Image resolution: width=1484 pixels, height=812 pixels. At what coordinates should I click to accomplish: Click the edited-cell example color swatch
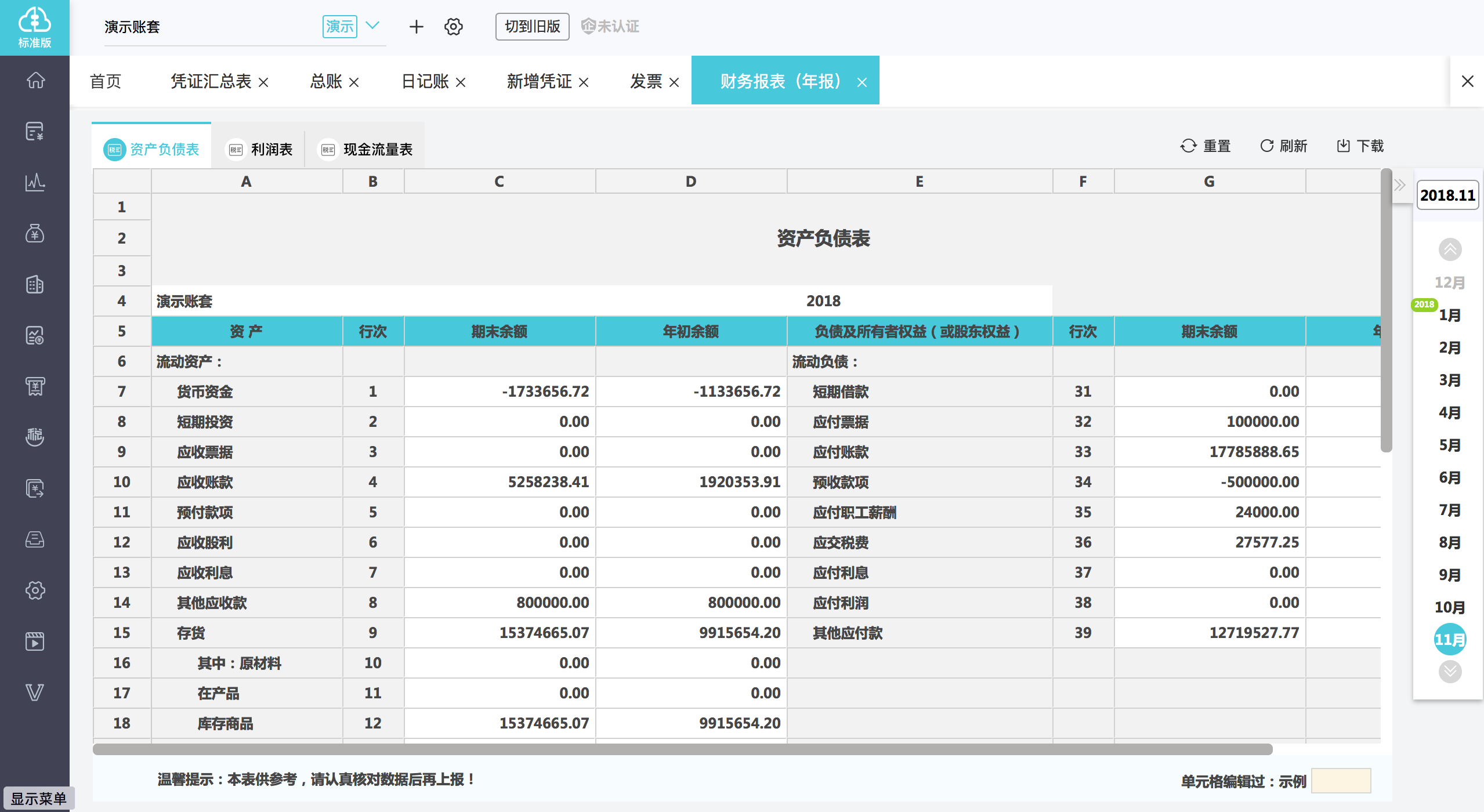[1341, 781]
